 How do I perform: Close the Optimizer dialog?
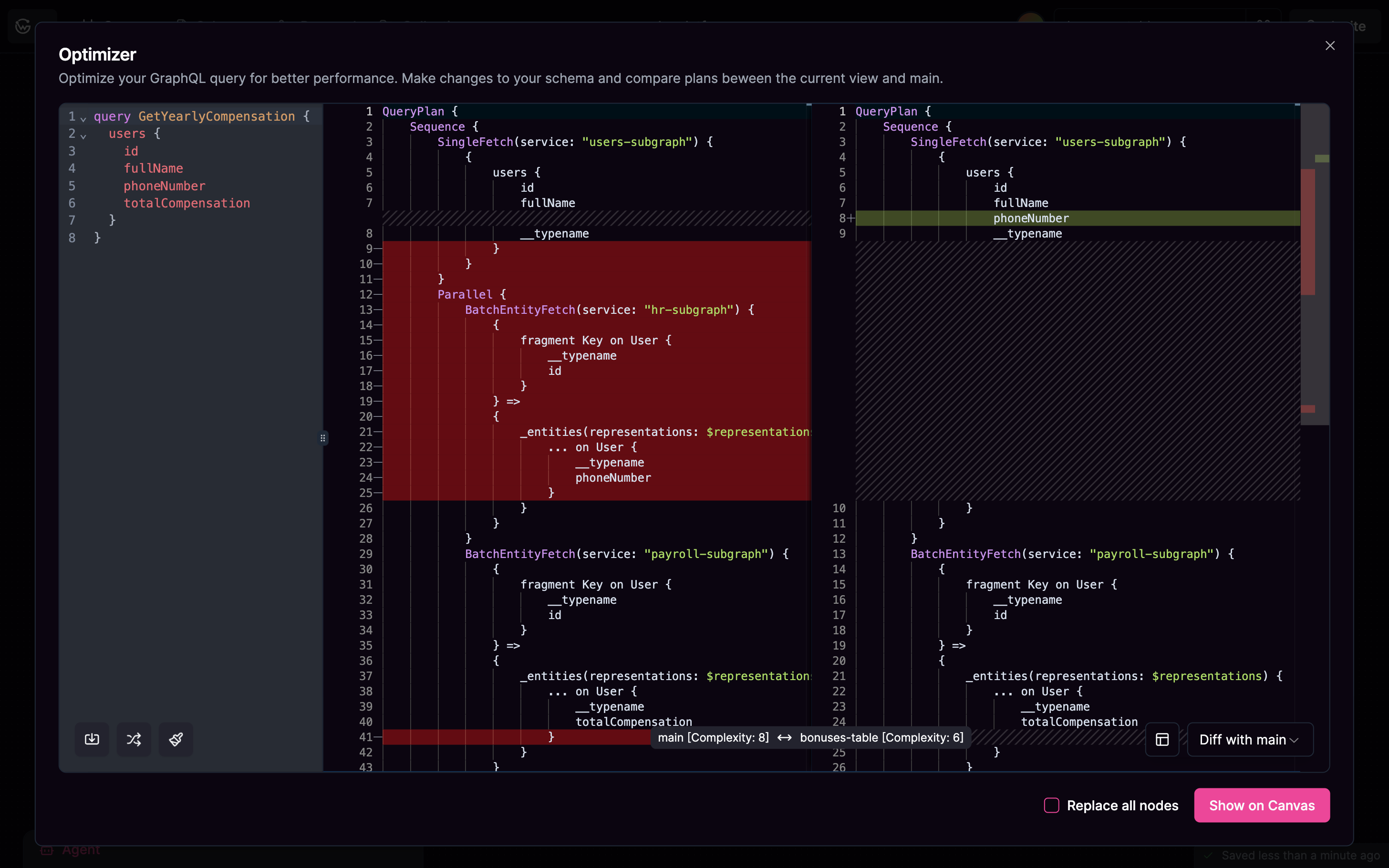pos(1330,45)
